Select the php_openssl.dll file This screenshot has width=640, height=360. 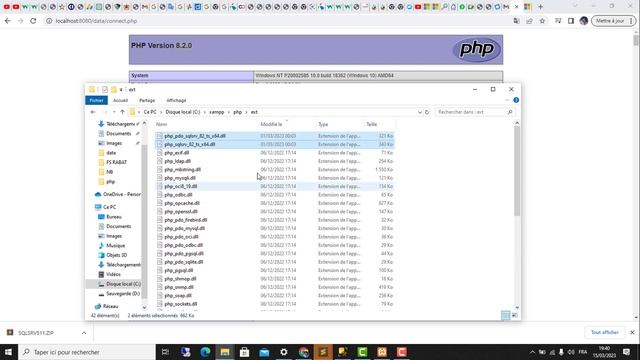[275, 211]
